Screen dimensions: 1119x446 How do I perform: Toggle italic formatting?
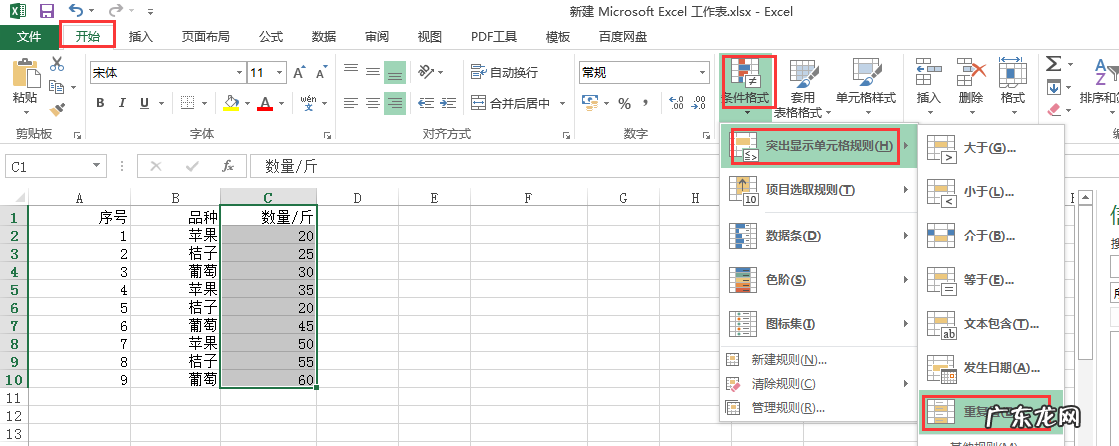(121, 103)
